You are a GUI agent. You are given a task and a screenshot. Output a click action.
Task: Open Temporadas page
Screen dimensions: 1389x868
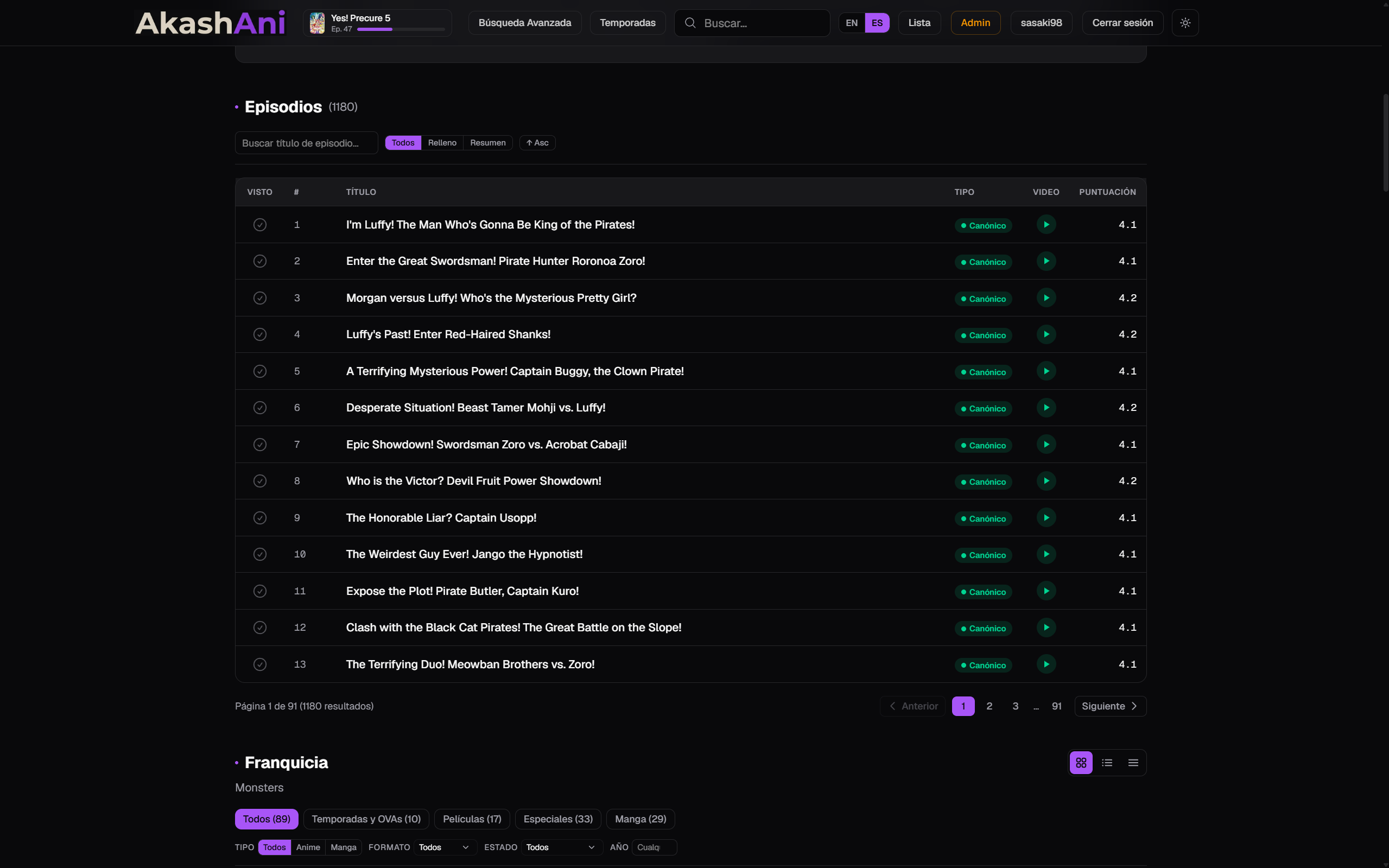(627, 23)
